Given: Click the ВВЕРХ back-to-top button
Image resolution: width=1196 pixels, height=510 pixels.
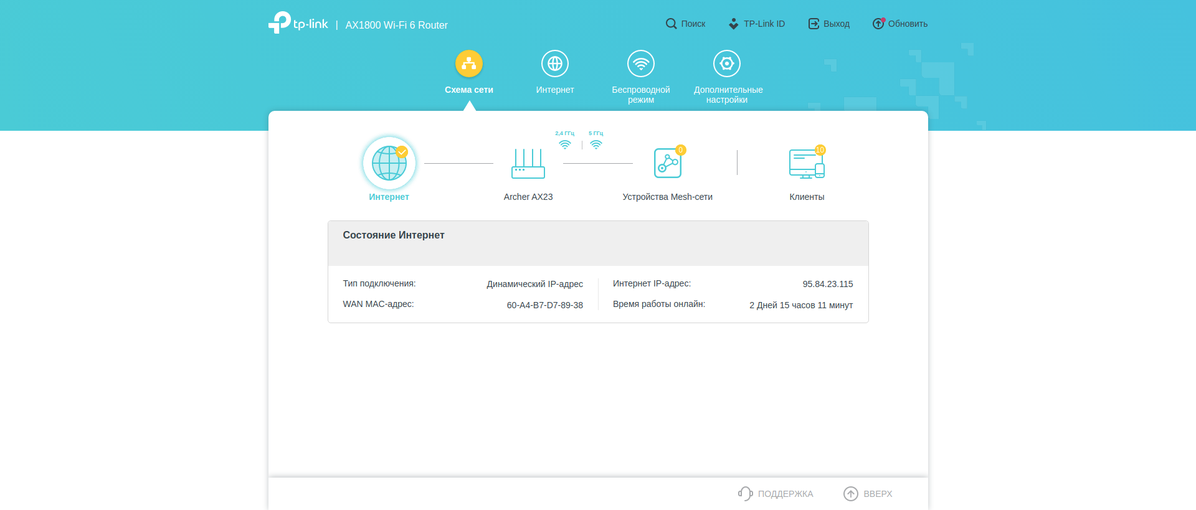Looking at the screenshot, I should (x=868, y=494).
